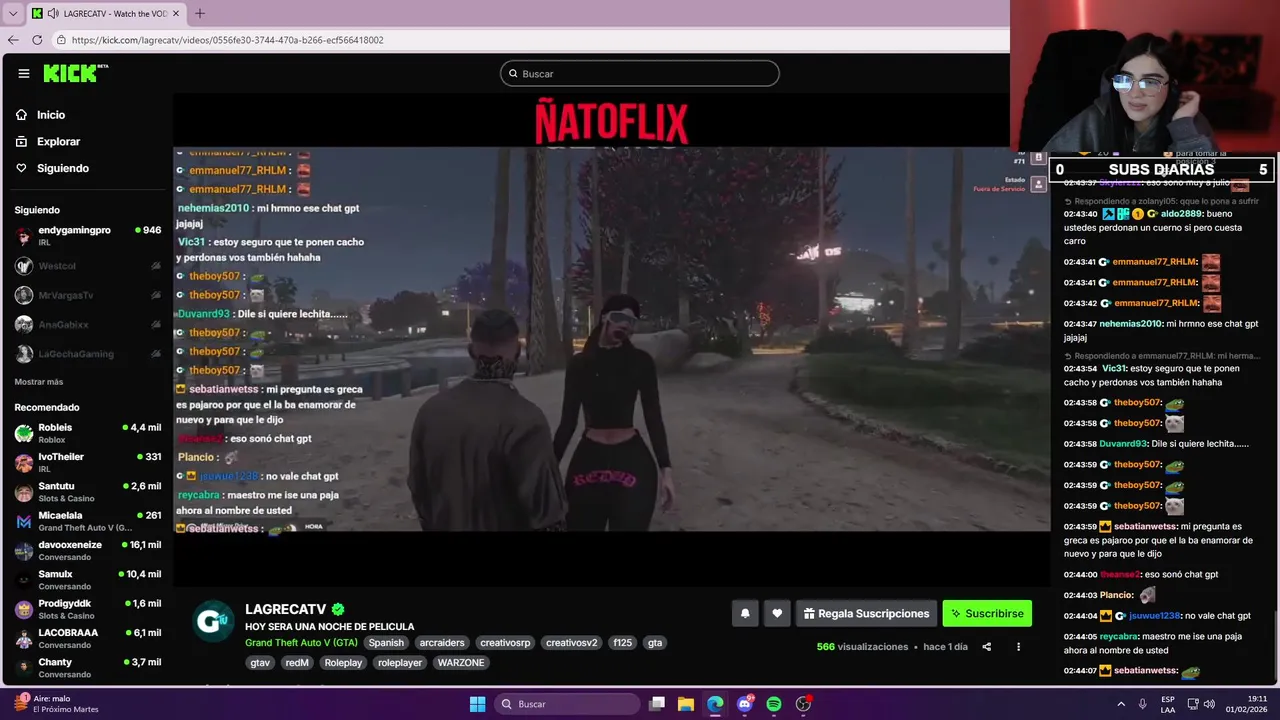Open File Explorer from the taskbar
The height and width of the screenshot is (720, 1280).
click(x=686, y=704)
